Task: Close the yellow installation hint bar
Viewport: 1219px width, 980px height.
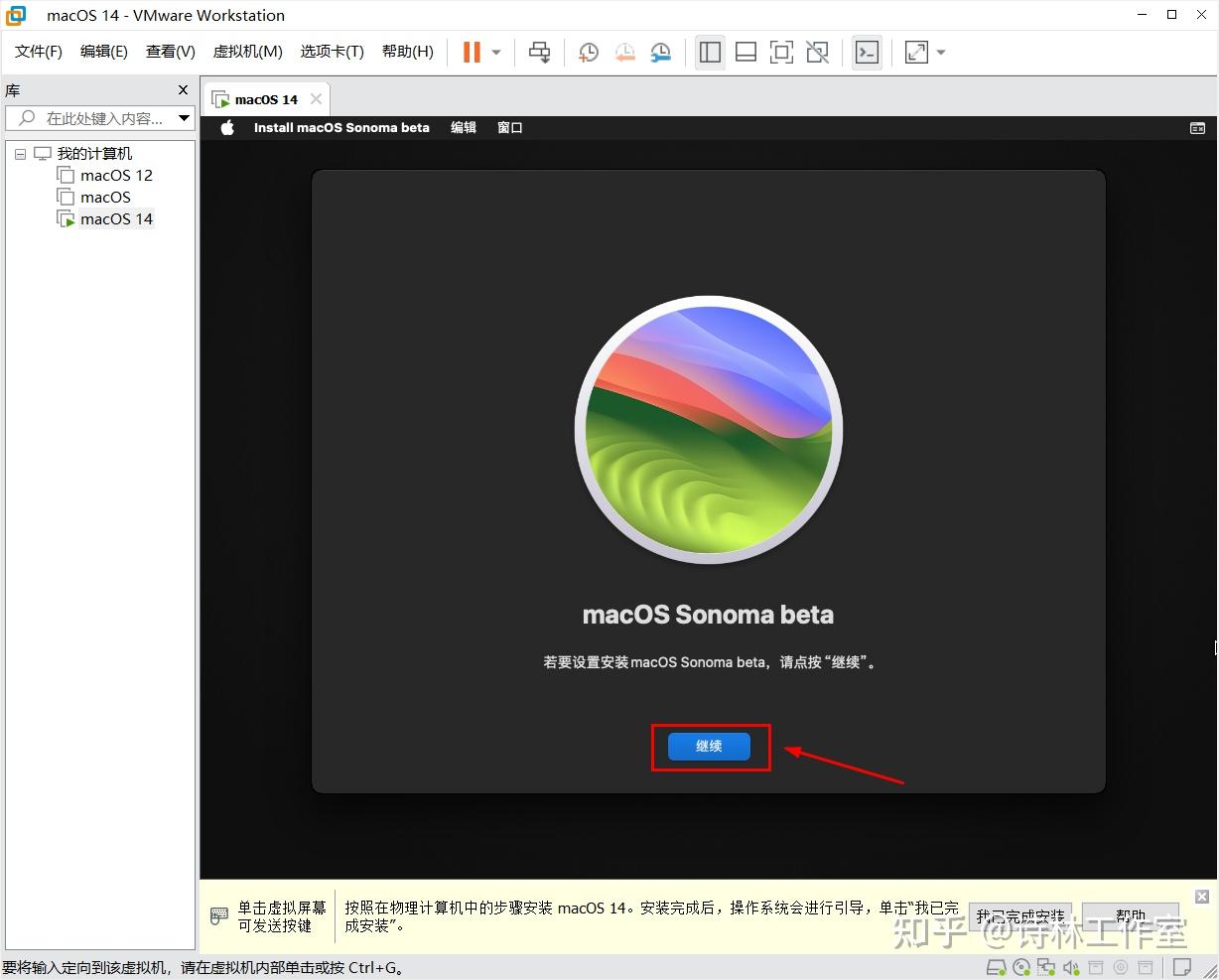Action: click(1201, 896)
